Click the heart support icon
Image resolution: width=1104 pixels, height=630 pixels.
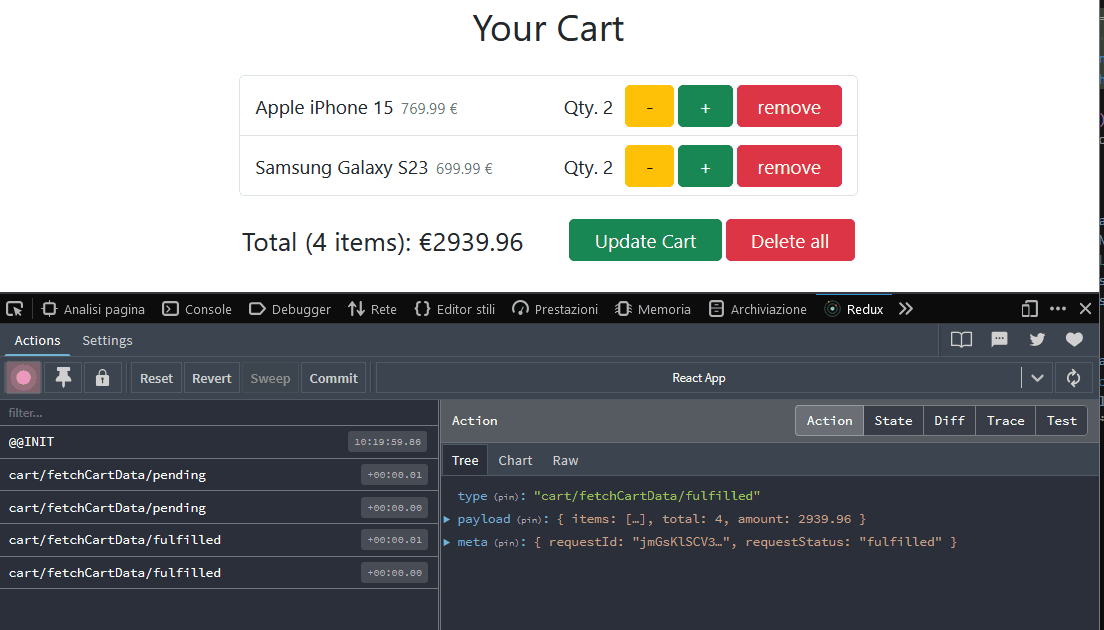pos(1074,340)
